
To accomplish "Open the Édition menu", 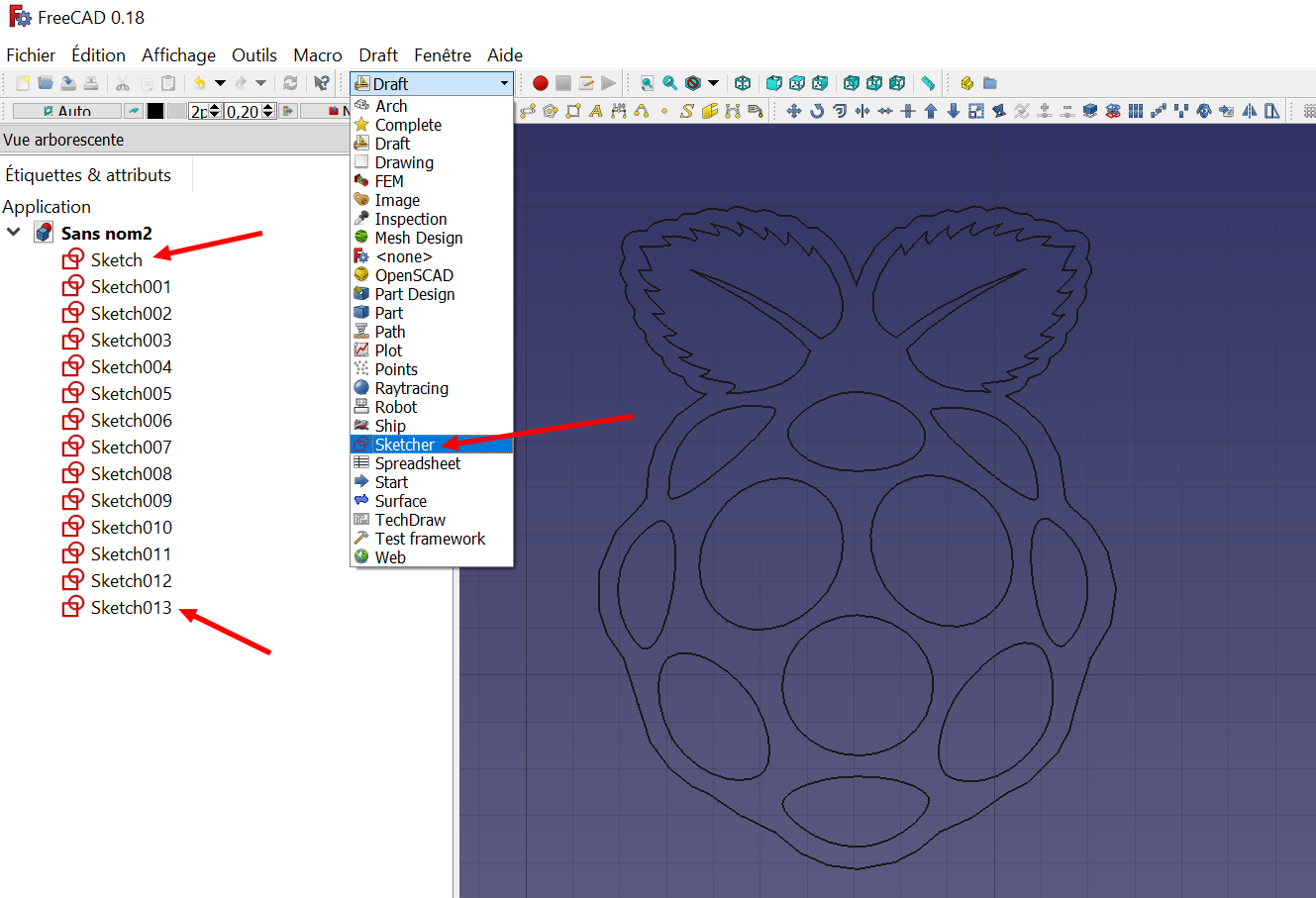I will (98, 55).
